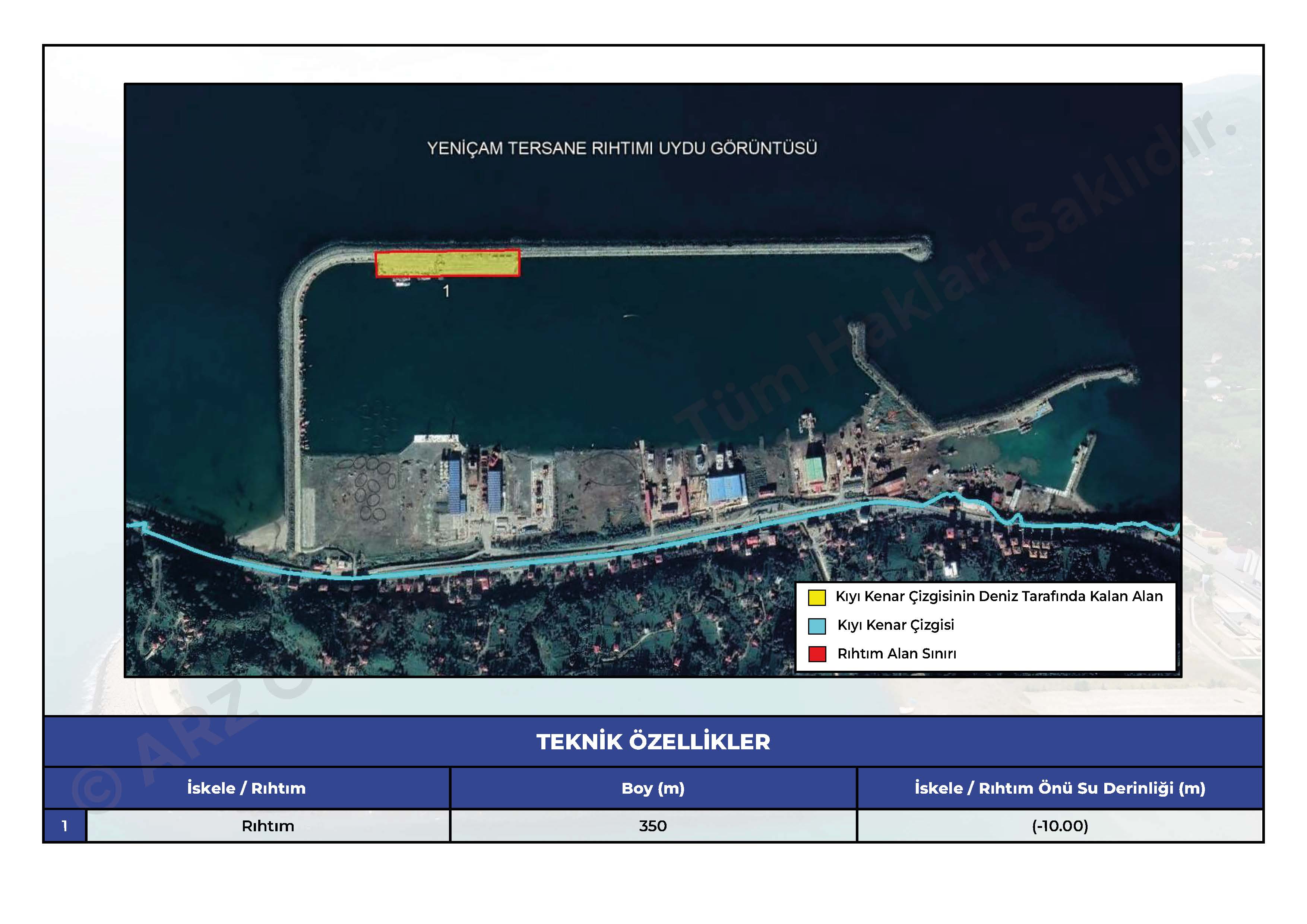Click the red legend color swatch
Screen dimensions: 1307x924
coord(817,654)
